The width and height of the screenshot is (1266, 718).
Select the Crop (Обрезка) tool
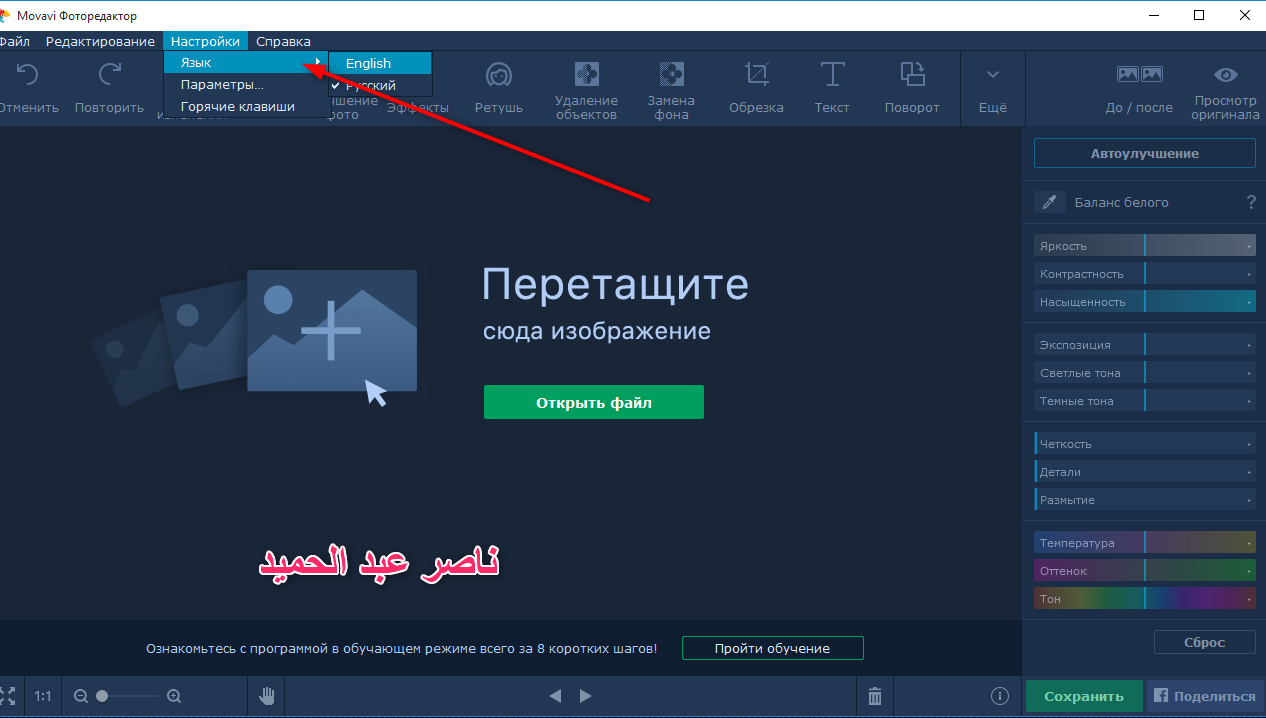(x=756, y=87)
